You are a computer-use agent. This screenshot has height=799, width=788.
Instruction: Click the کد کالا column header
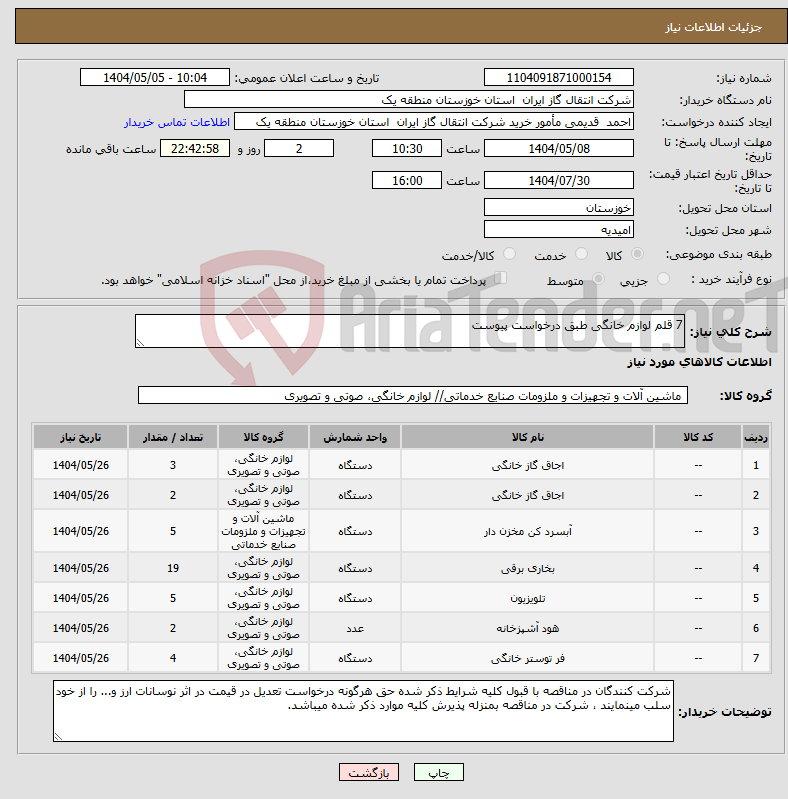pyautogui.click(x=698, y=437)
